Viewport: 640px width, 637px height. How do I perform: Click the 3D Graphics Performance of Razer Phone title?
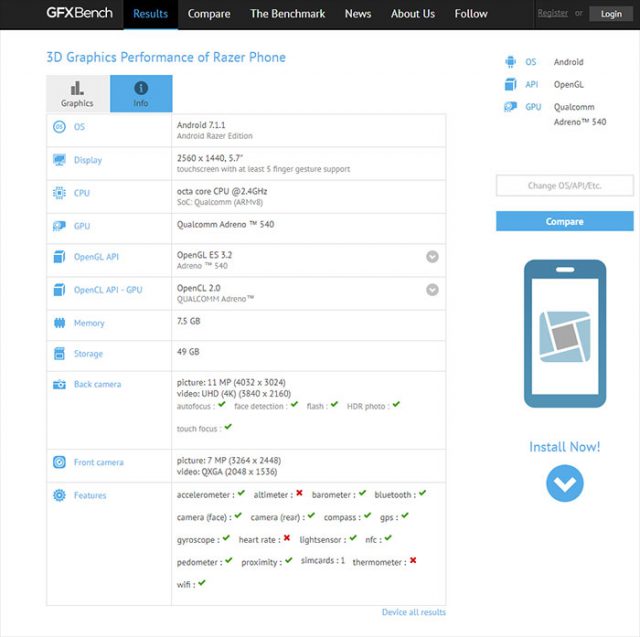tap(166, 57)
